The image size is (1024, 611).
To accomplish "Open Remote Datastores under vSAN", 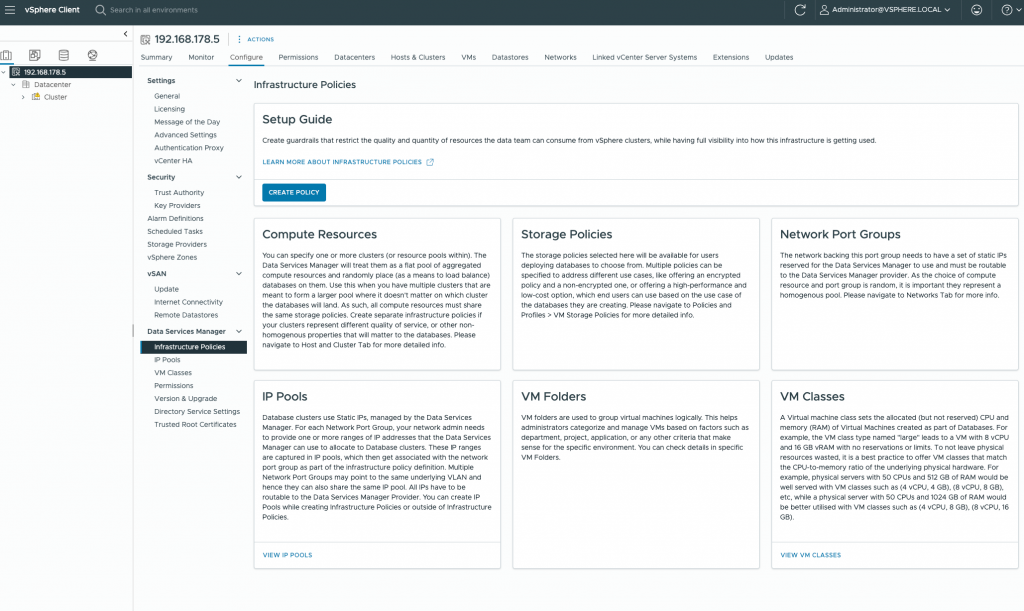I will tap(186, 315).
